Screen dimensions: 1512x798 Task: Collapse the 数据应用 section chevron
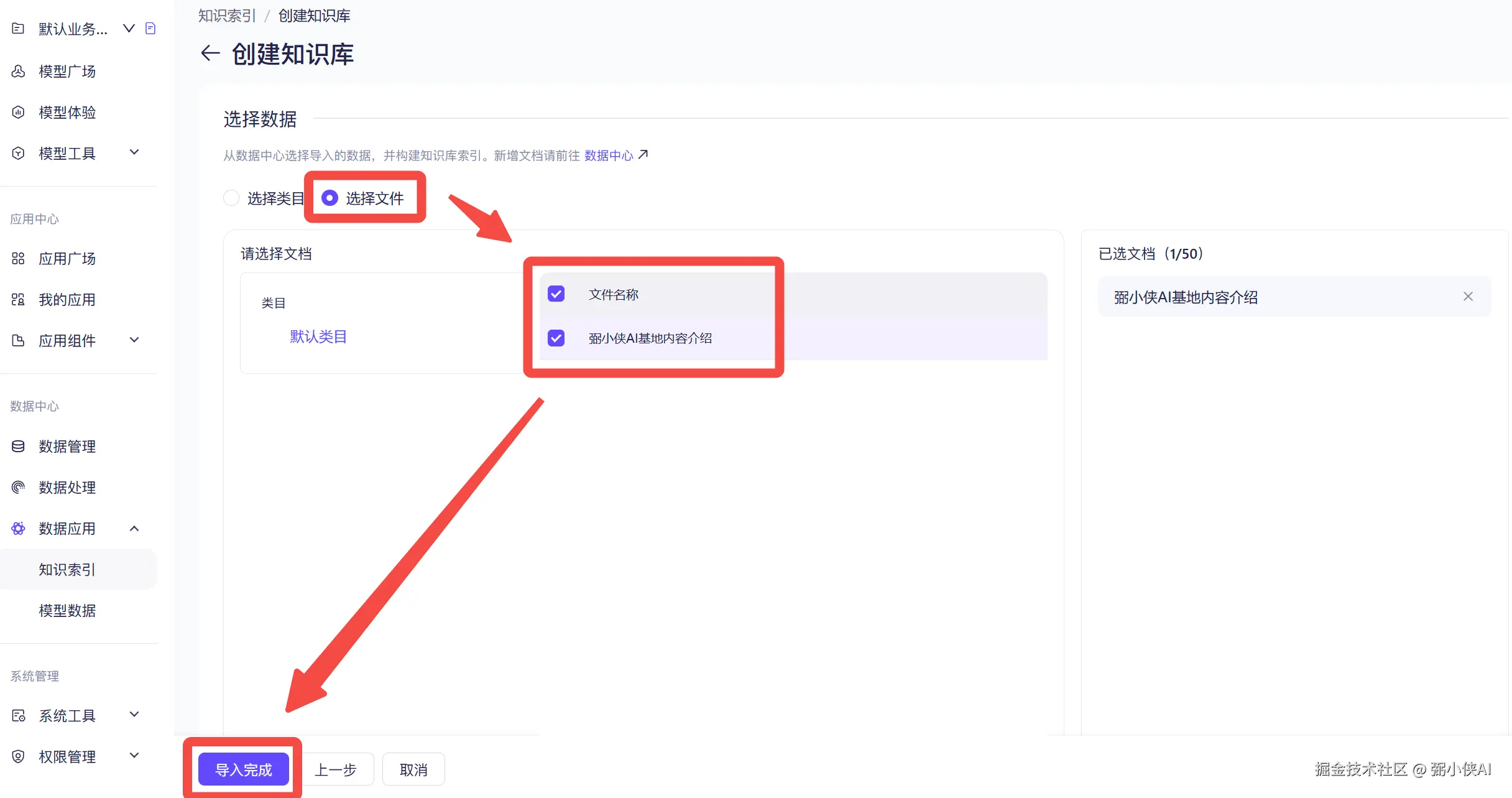click(134, 529)
